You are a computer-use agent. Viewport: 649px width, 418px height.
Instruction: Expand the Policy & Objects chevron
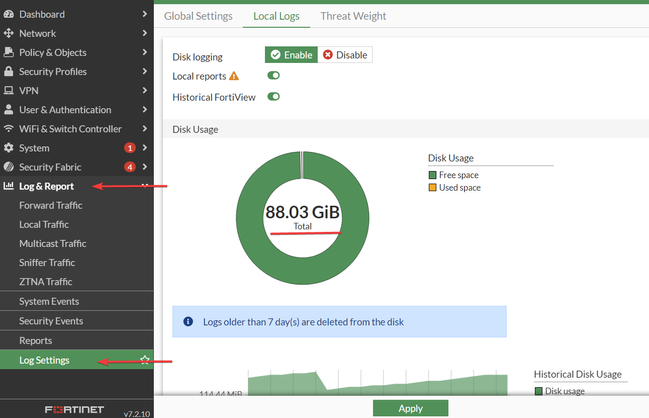[144, 52]
